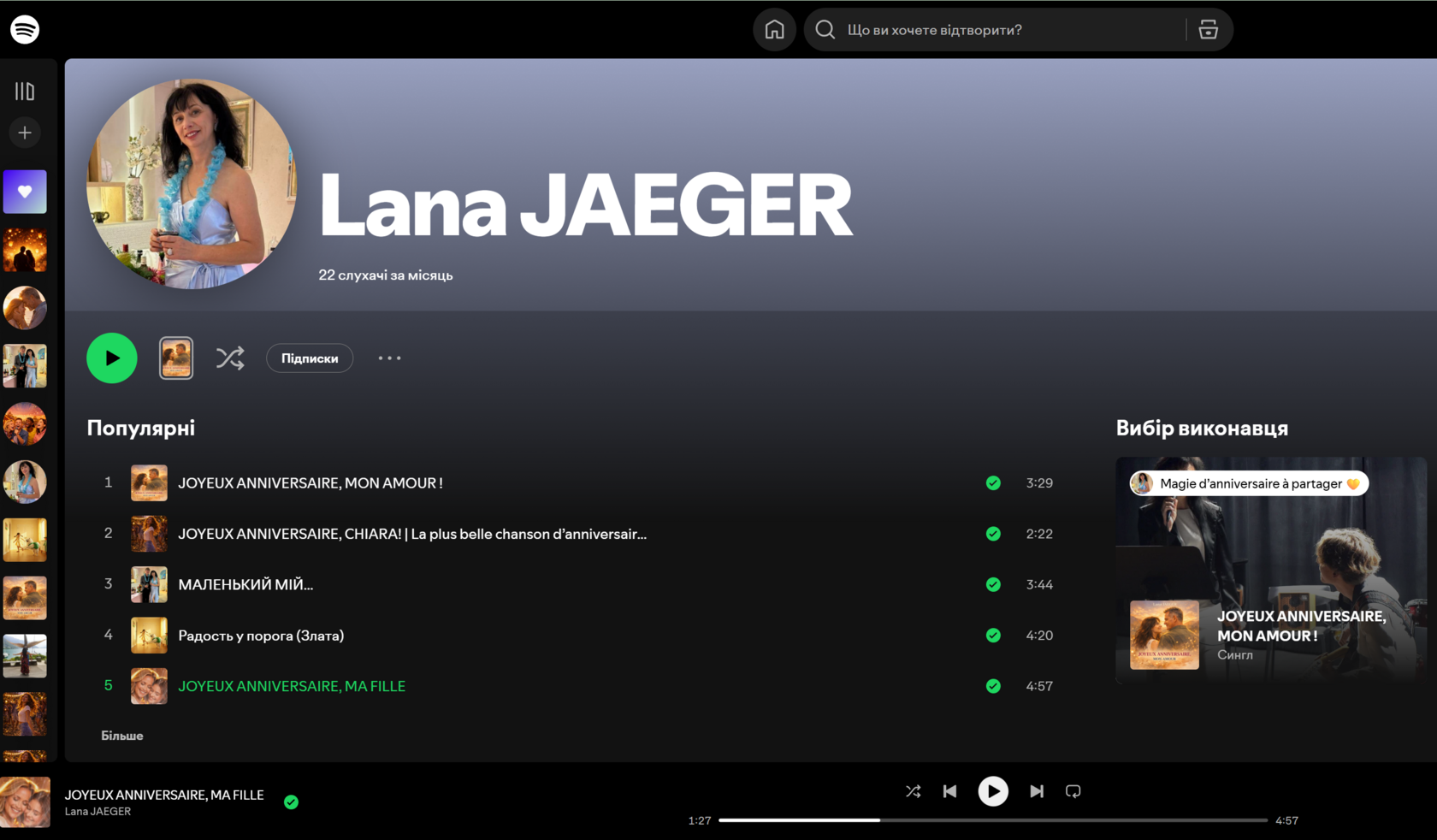Click the Spotify logo

25,29
